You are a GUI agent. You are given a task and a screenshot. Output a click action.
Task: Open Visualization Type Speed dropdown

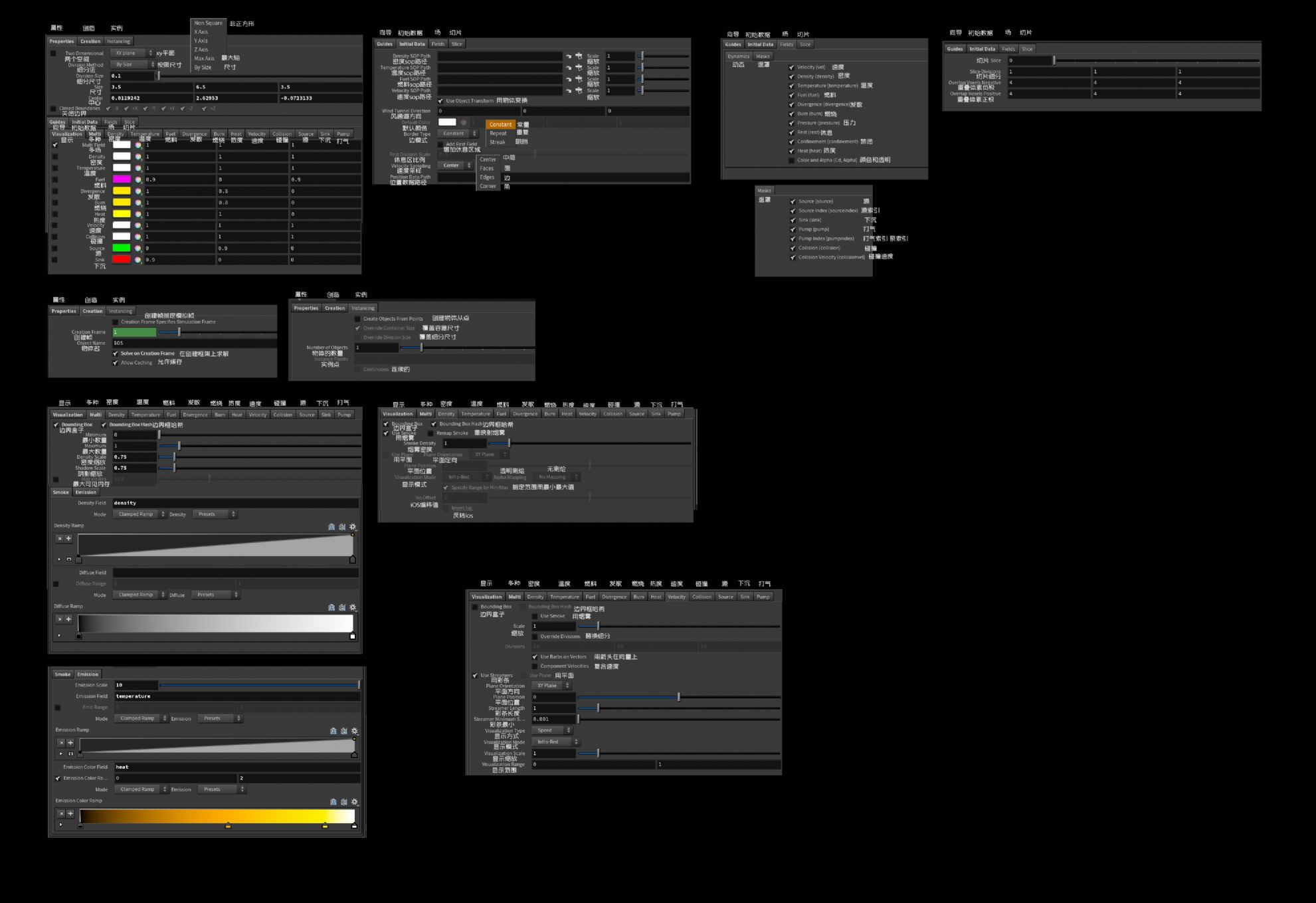point(552,730)
